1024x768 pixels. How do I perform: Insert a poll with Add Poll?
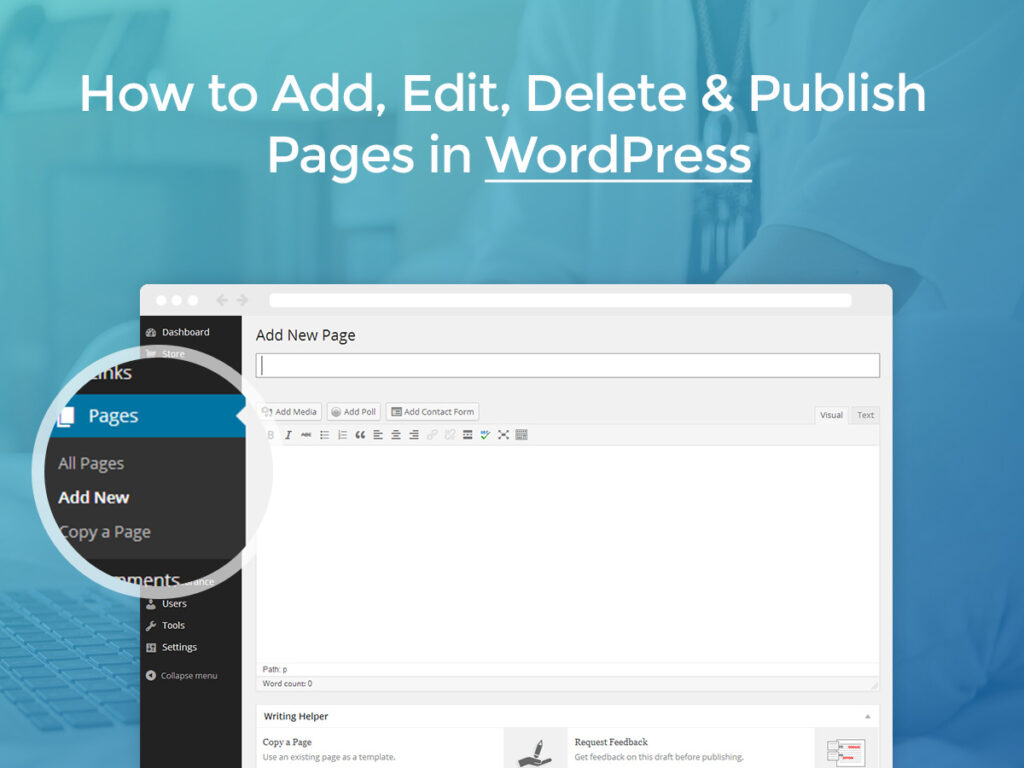[354, 411]
